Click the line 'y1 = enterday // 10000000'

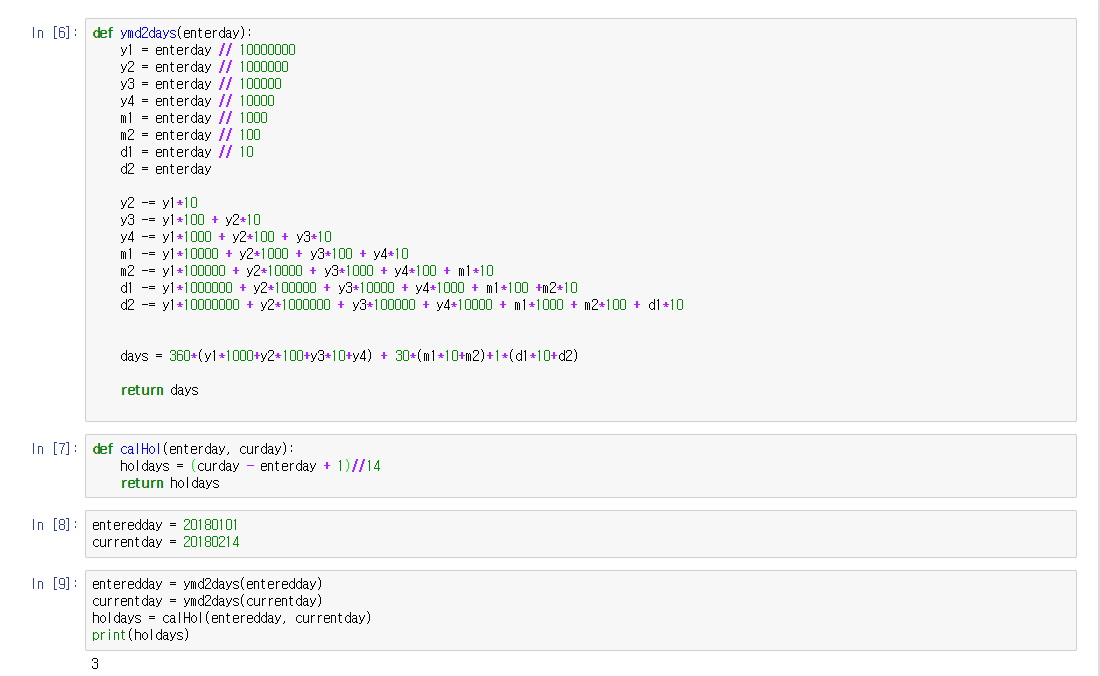(x=208, y=50)
